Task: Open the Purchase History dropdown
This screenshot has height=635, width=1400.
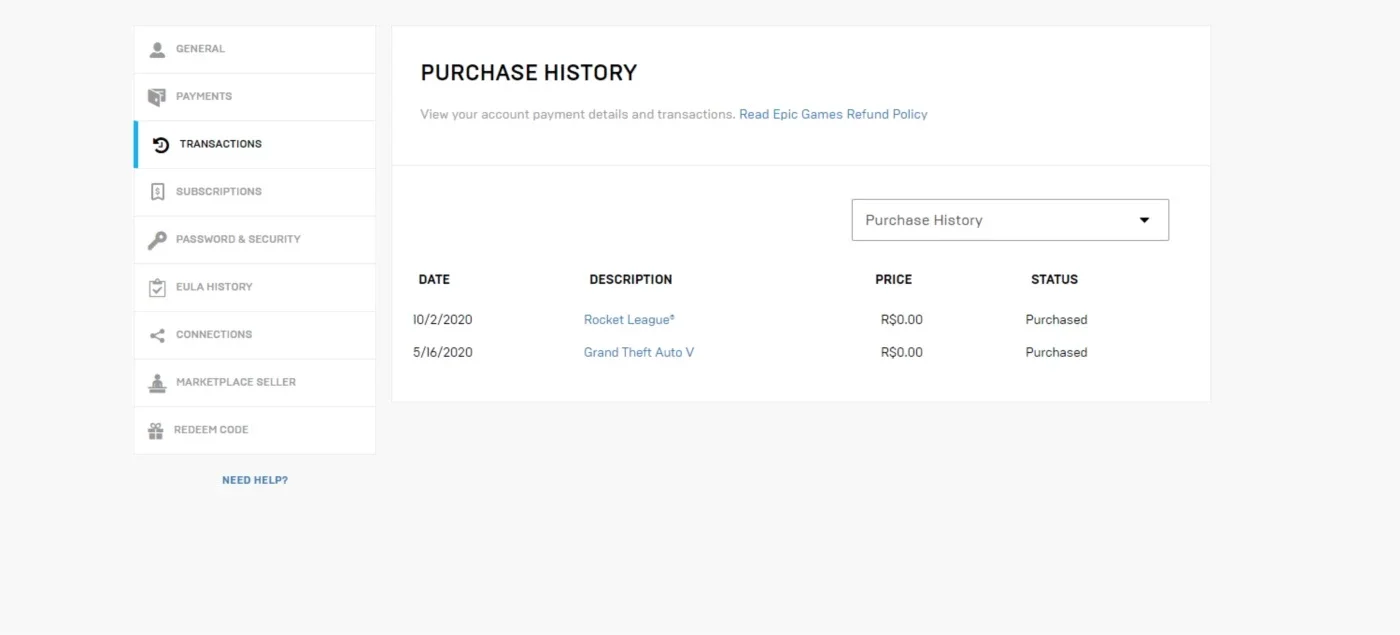Action: [1010, 220]
